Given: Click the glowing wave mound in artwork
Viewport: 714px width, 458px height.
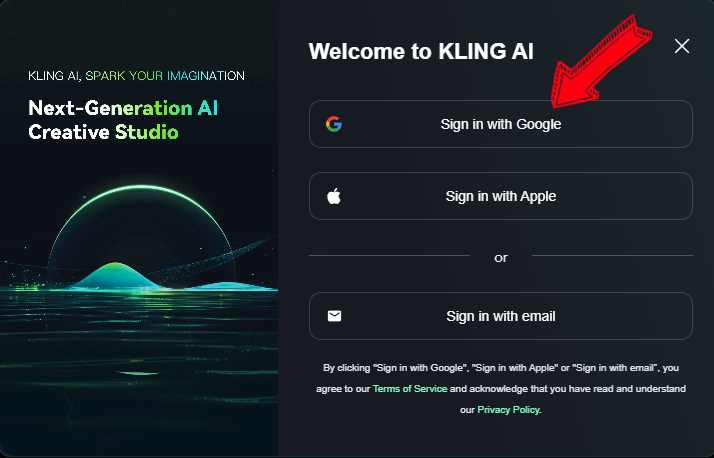Looking at the screenshot, I should tap(117, 275).
